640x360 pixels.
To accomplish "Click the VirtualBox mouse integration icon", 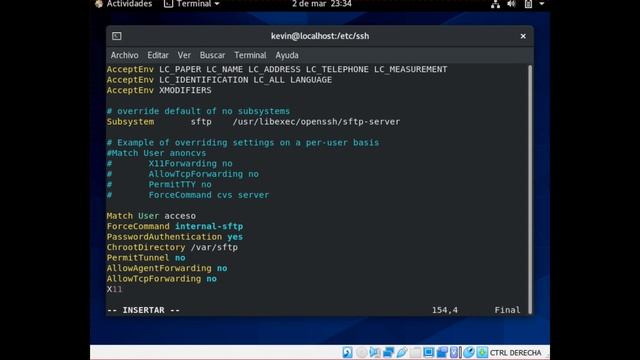I will coord(469,352).
